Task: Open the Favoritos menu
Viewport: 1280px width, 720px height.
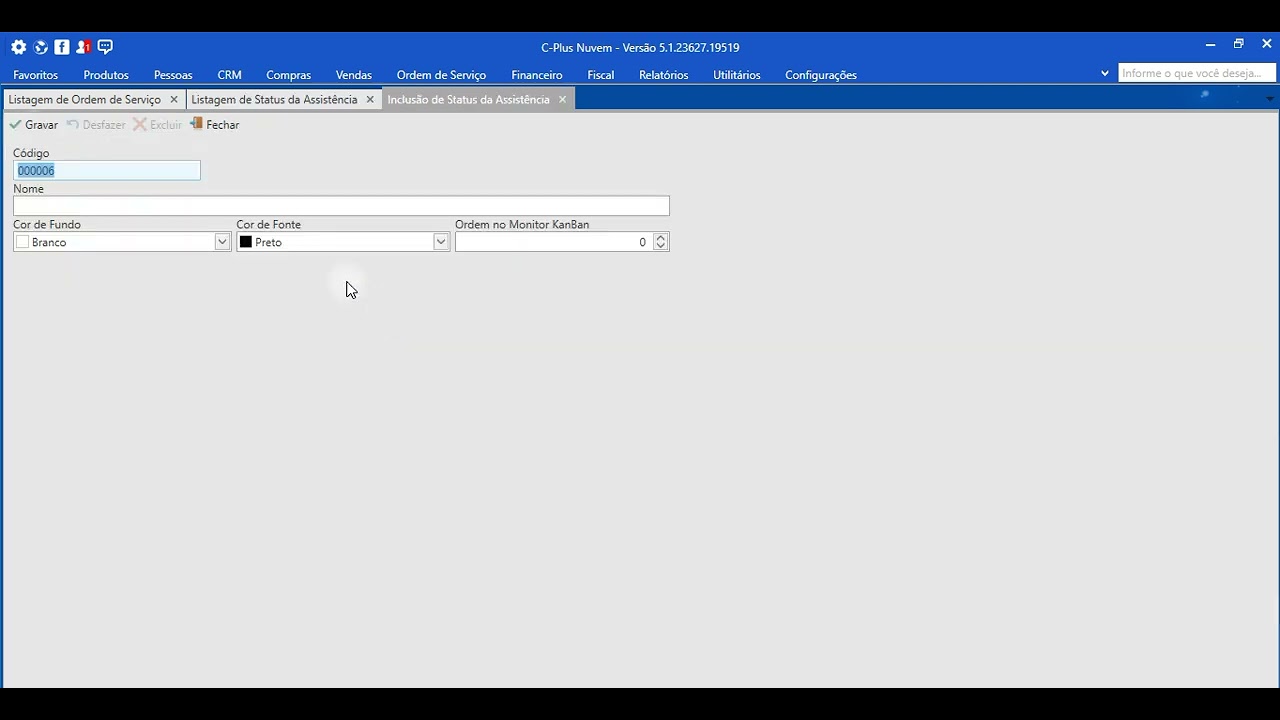Action: click(x=36, y=75)
